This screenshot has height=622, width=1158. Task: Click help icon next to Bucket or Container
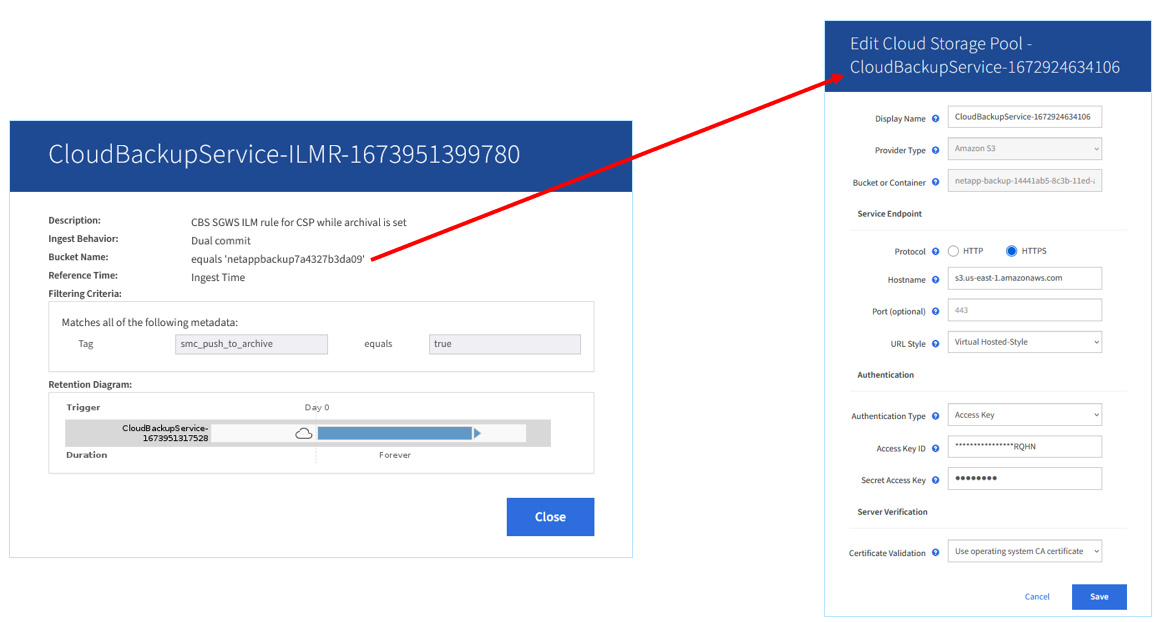[x=935, y=182]
